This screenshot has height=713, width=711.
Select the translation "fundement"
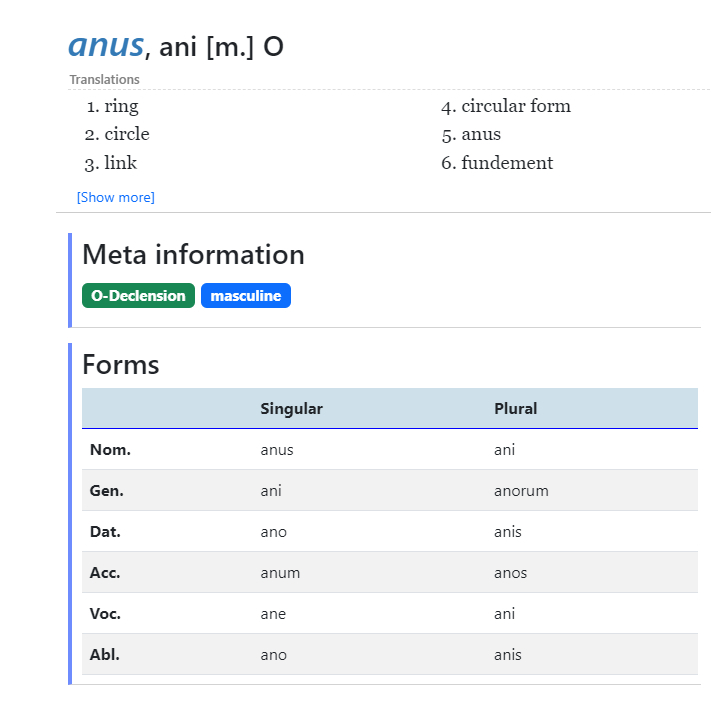[507, 163]
